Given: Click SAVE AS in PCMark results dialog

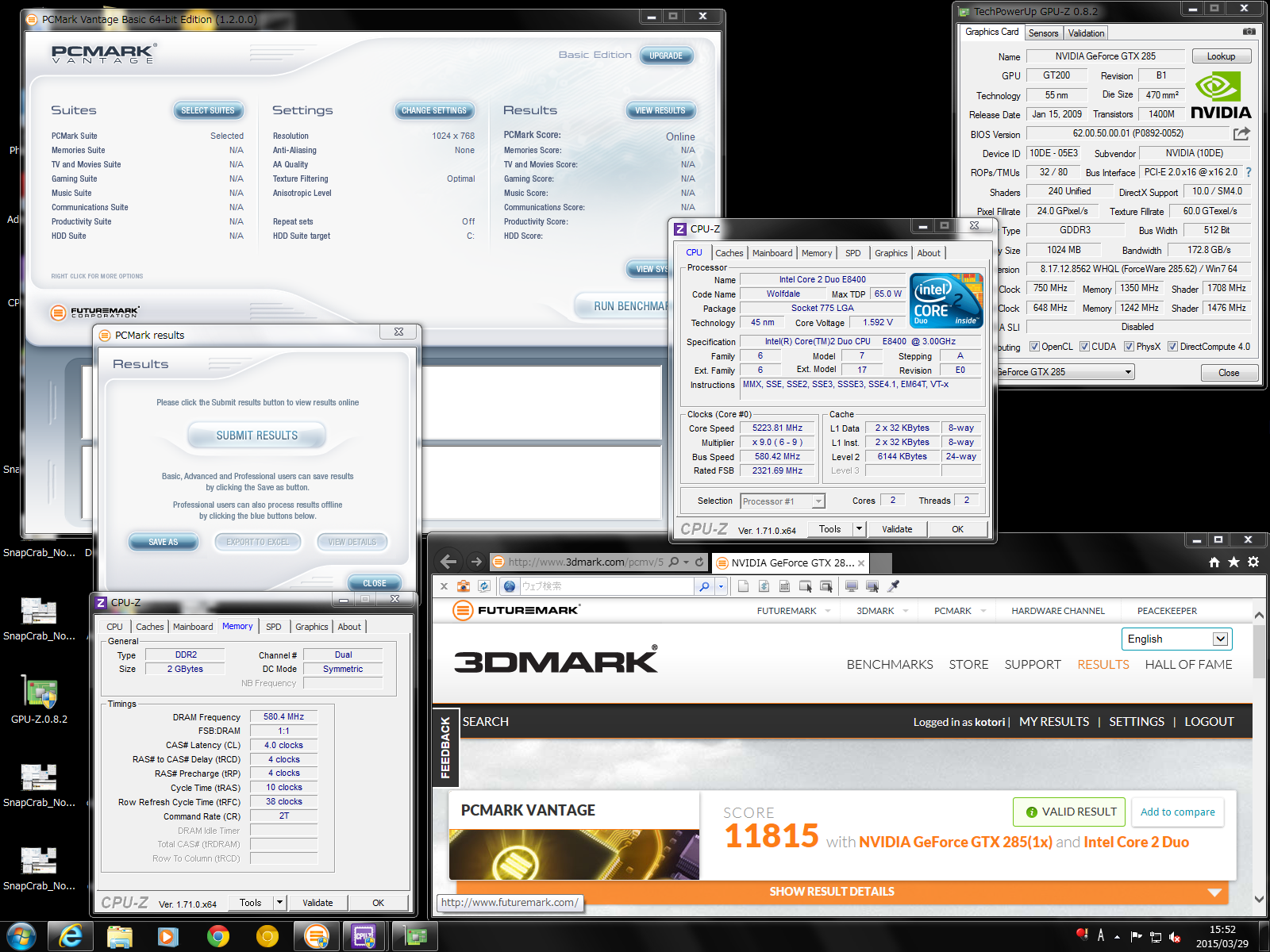Looking at the screenshot, I should click(x=163, y=542).
